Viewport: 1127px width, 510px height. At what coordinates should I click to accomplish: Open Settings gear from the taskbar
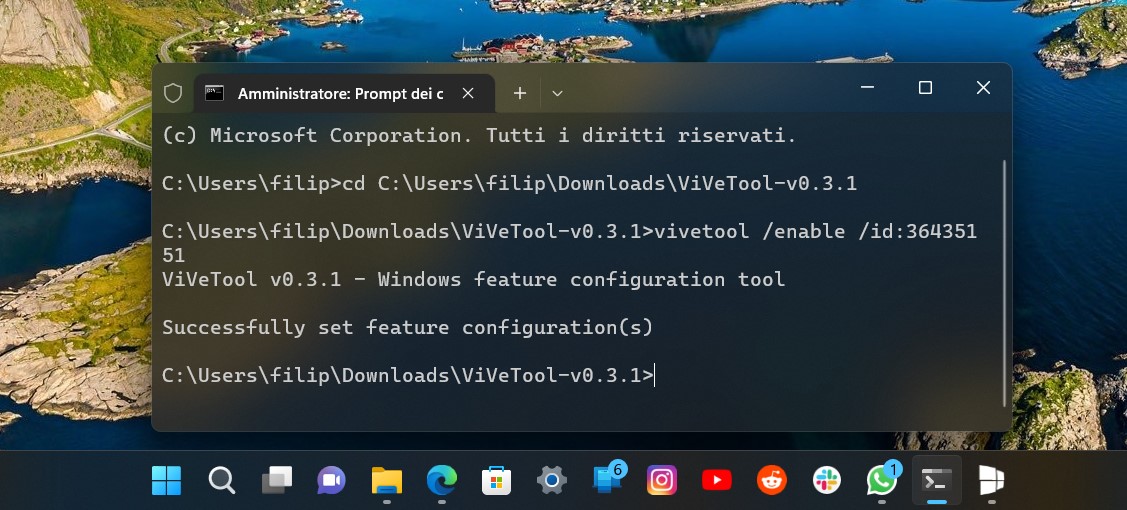551,480
